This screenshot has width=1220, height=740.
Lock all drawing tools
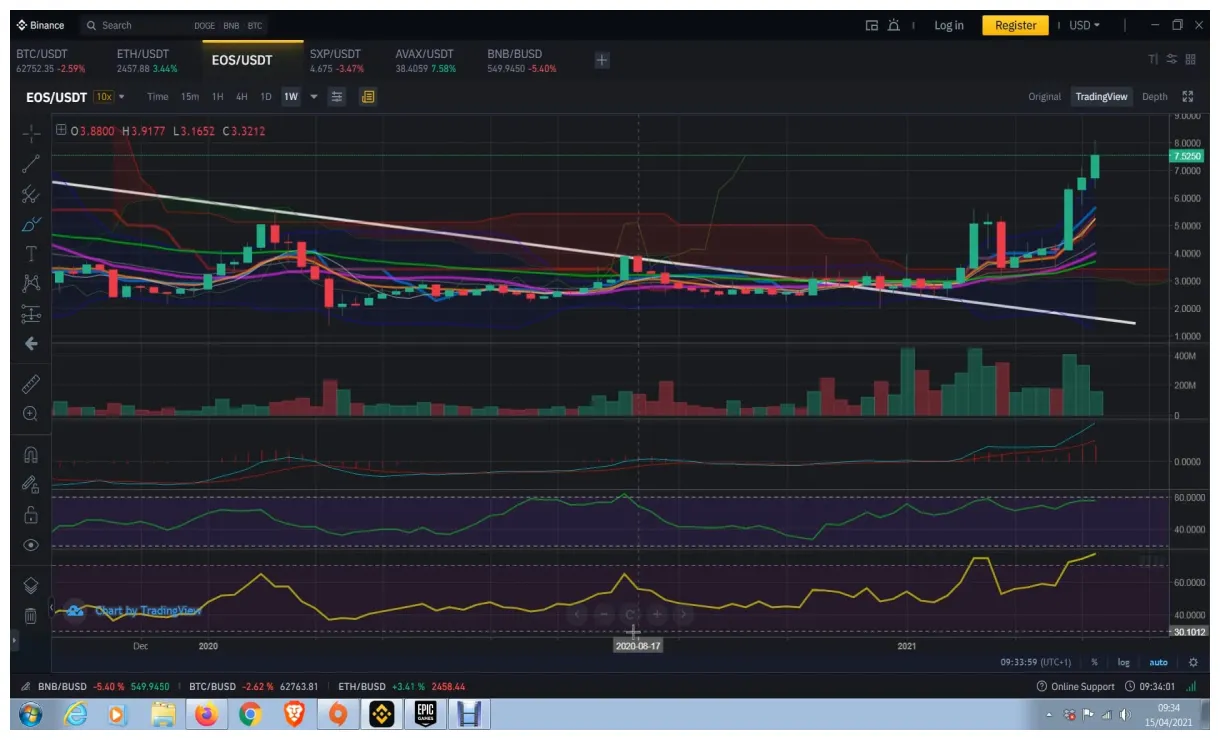point(32,513)
